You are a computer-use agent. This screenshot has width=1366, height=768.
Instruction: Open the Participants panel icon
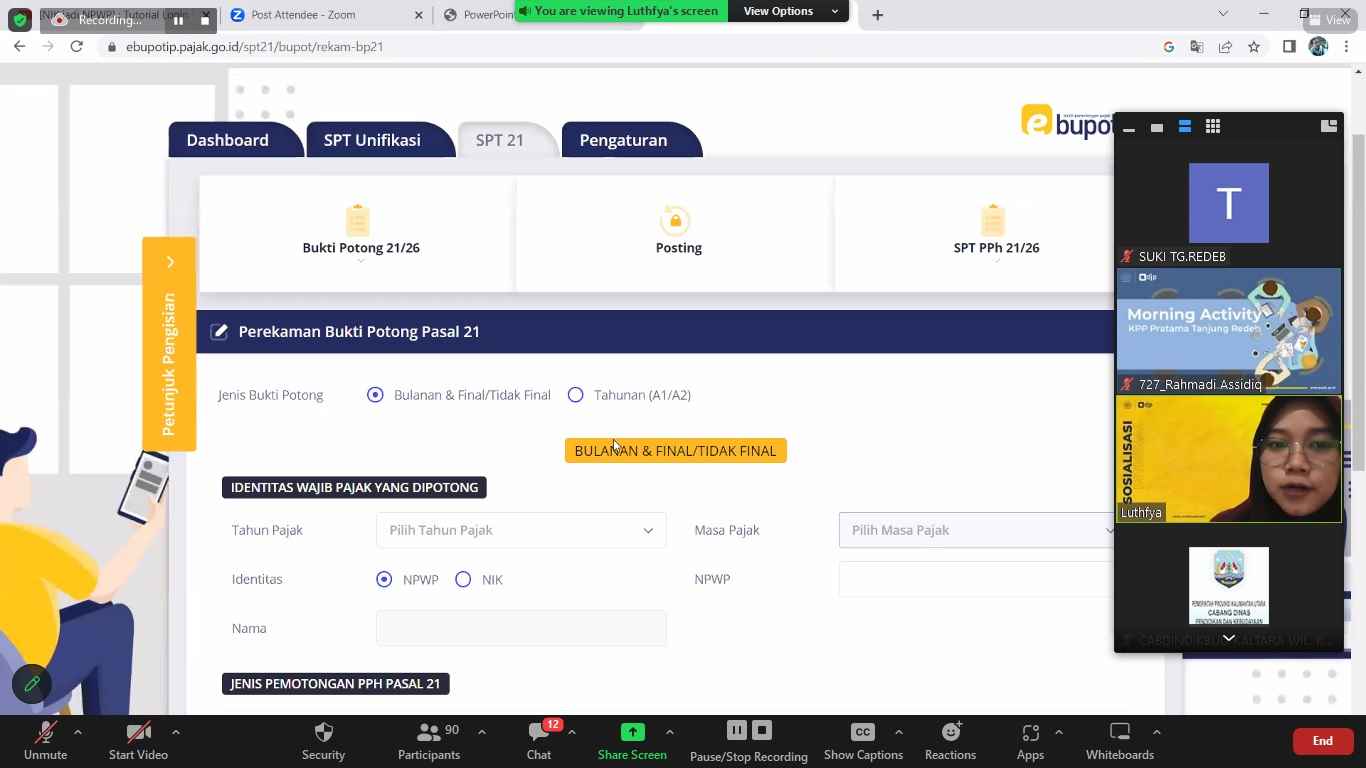(429, 733)
